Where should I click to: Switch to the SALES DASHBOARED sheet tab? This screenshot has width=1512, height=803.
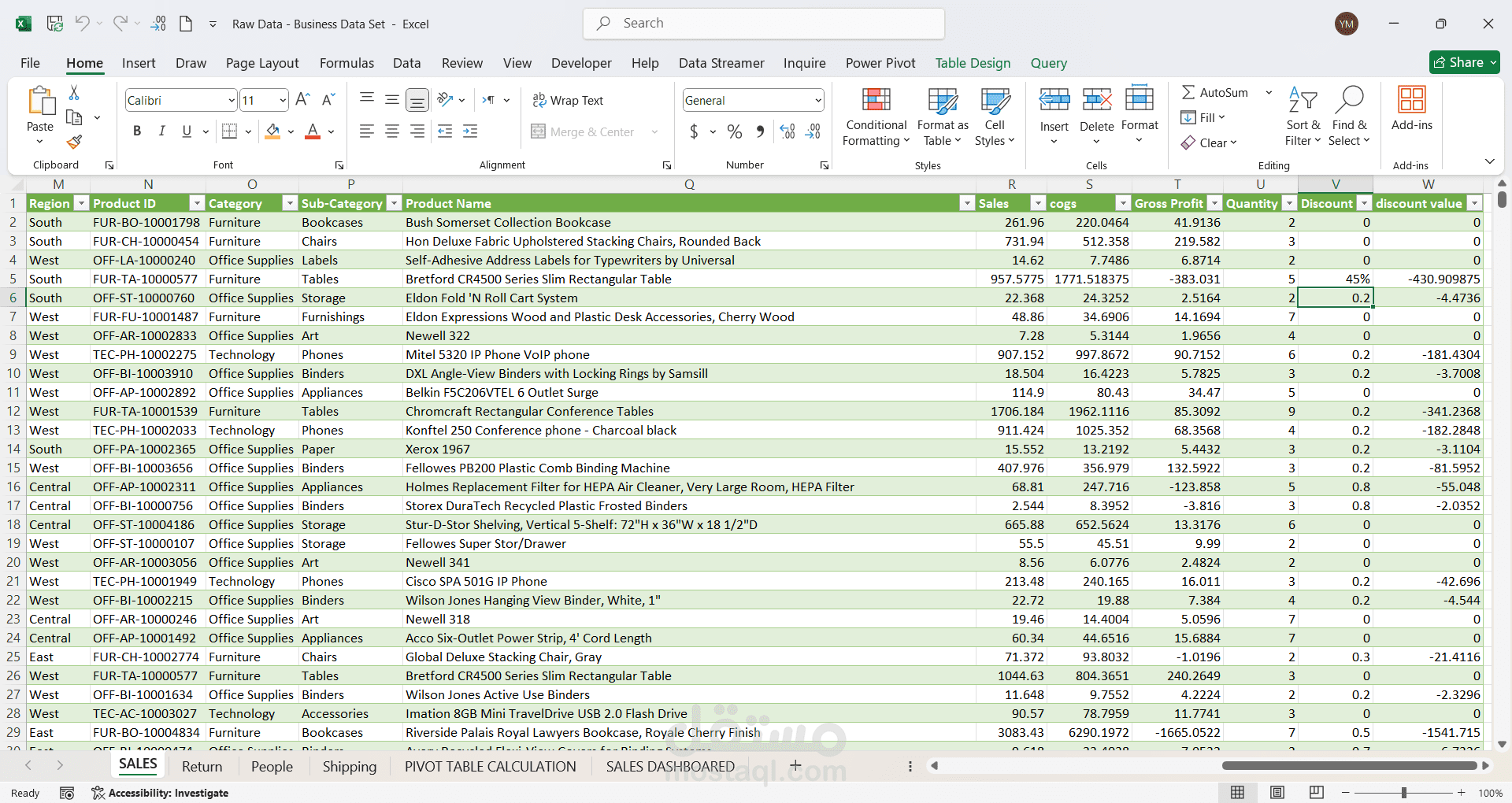pyautogui.click(x=669, y=767)
